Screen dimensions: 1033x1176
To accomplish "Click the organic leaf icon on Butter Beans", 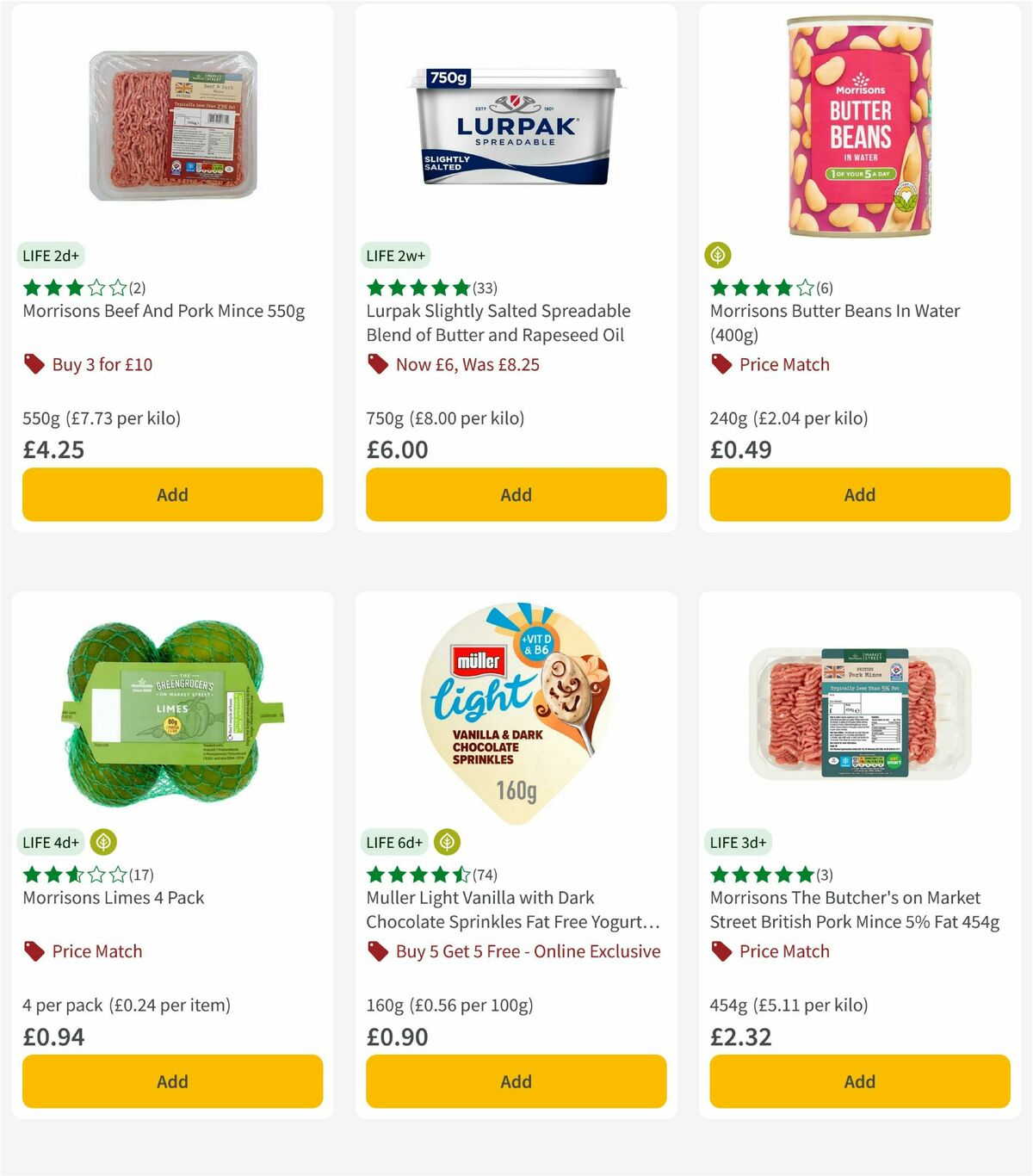I will point(719,255).
